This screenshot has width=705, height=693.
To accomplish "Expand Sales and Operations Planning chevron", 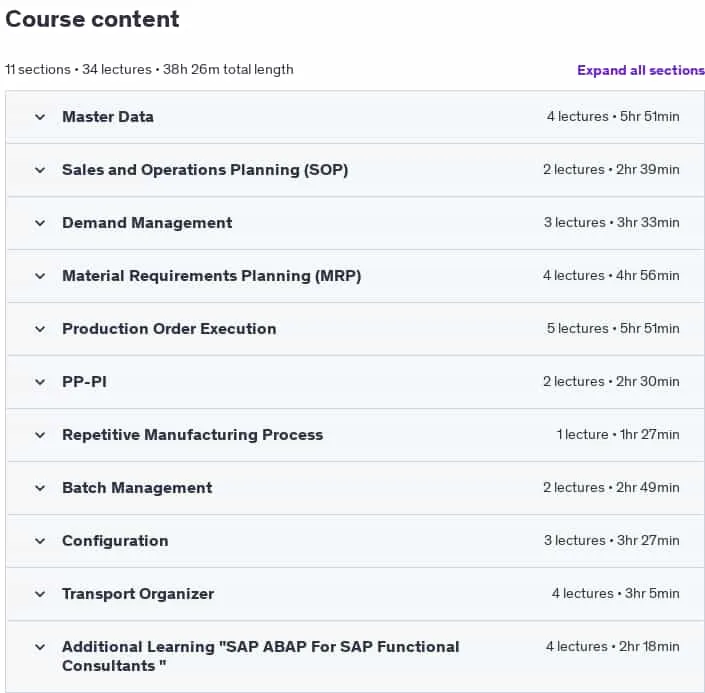I will tap(40, 170).
